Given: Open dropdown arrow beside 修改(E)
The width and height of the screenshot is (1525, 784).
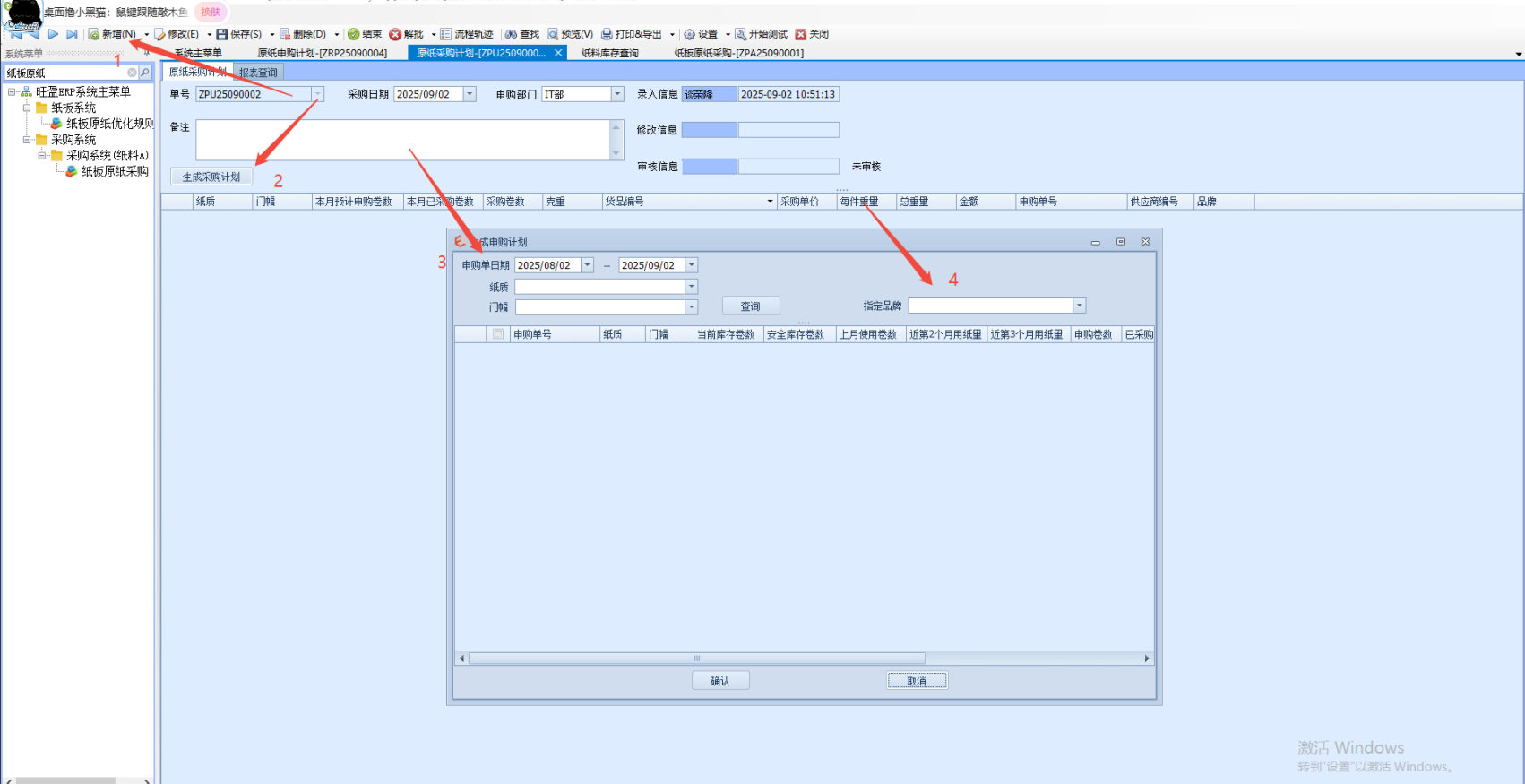Looking at the screenshot, I should pyautogui.click(x=209, y=35).
